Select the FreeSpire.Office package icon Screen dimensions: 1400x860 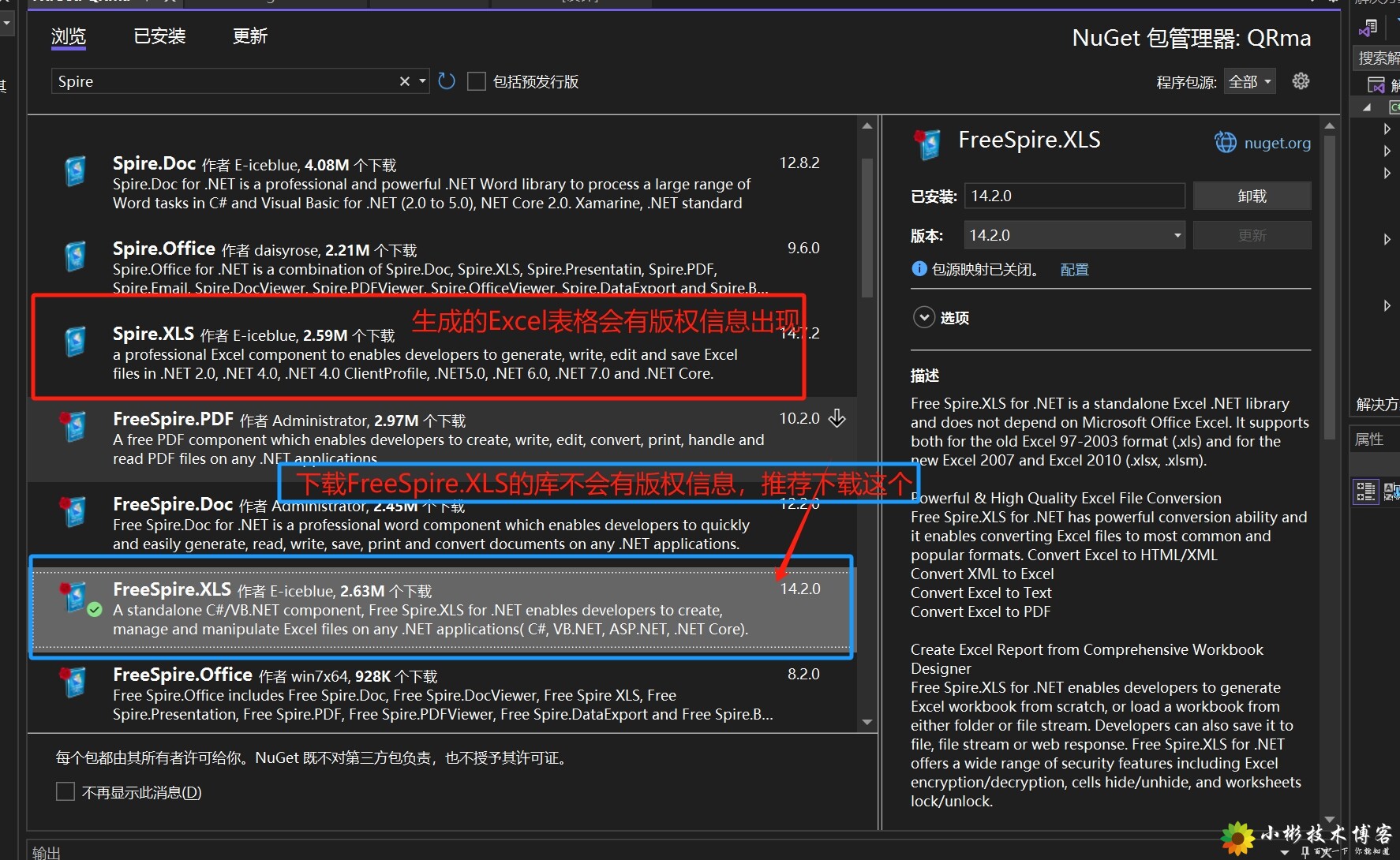coord(73,682)
